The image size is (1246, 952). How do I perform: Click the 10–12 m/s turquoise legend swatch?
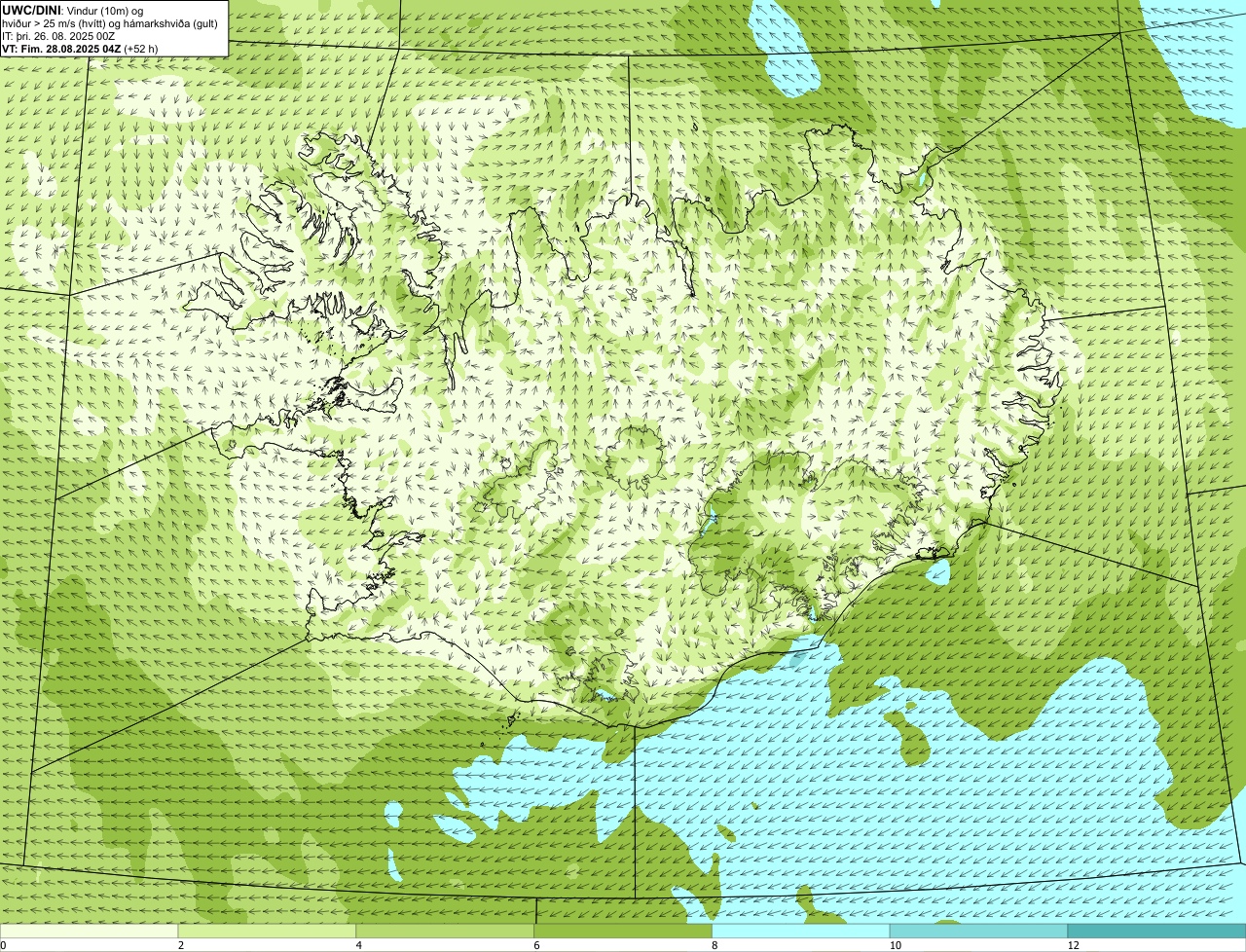[x=979, y=932]
